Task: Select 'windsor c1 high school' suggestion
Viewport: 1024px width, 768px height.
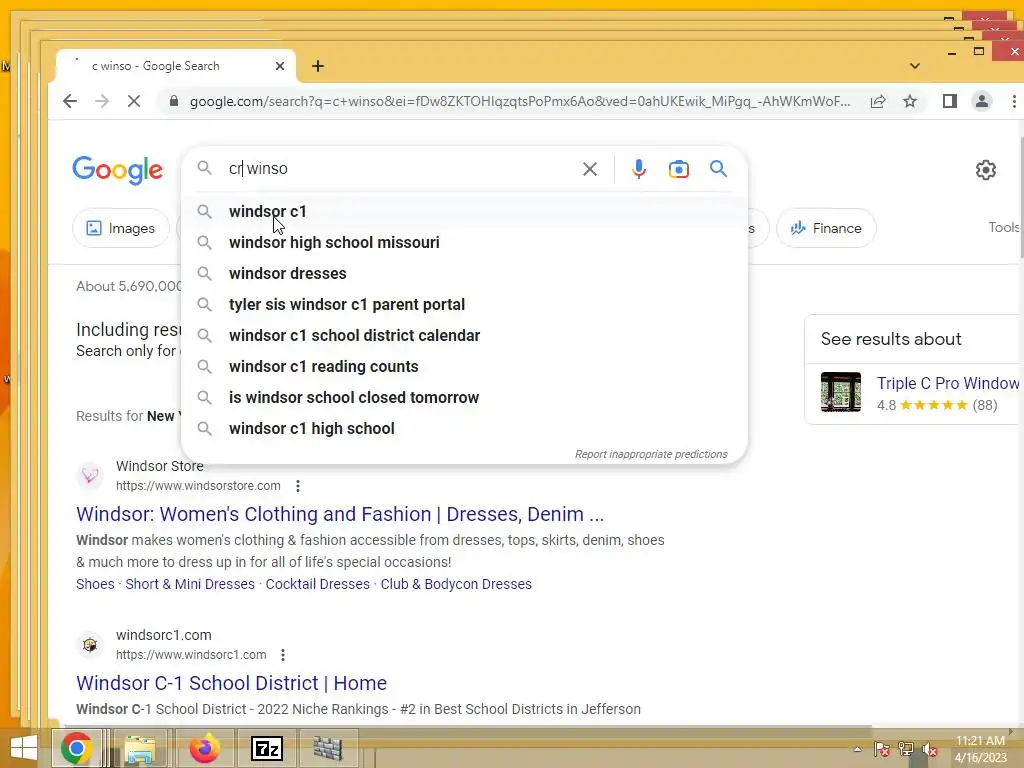Action: pos(464,428)
